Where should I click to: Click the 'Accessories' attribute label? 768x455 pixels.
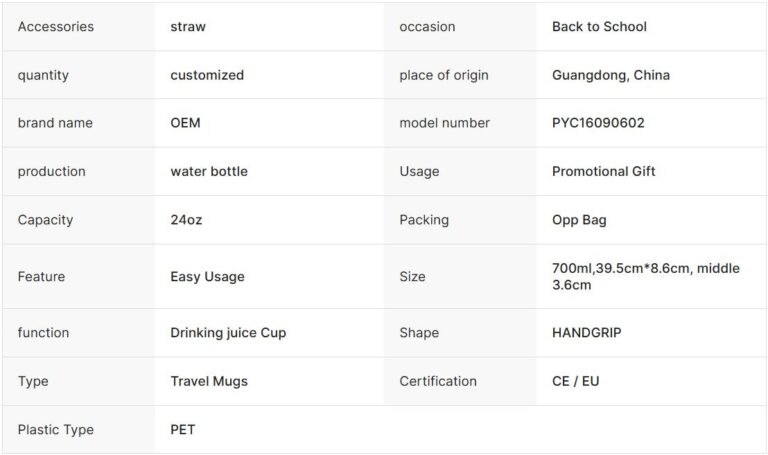56,27
